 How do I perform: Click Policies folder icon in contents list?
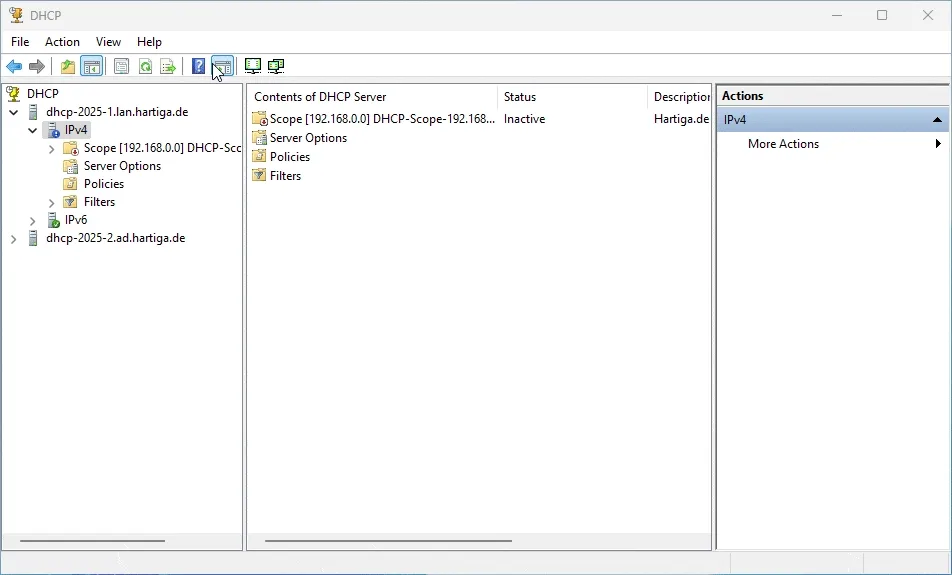pos(260,157)
